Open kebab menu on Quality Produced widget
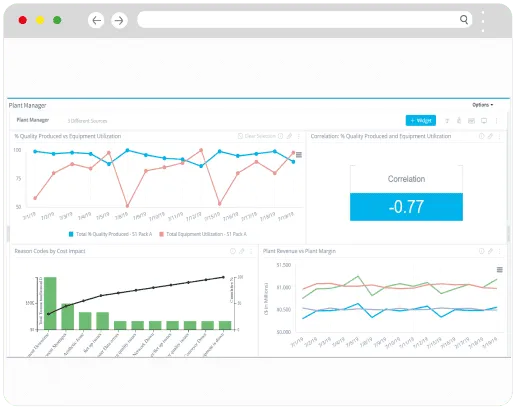 click(x=299, y=136)
